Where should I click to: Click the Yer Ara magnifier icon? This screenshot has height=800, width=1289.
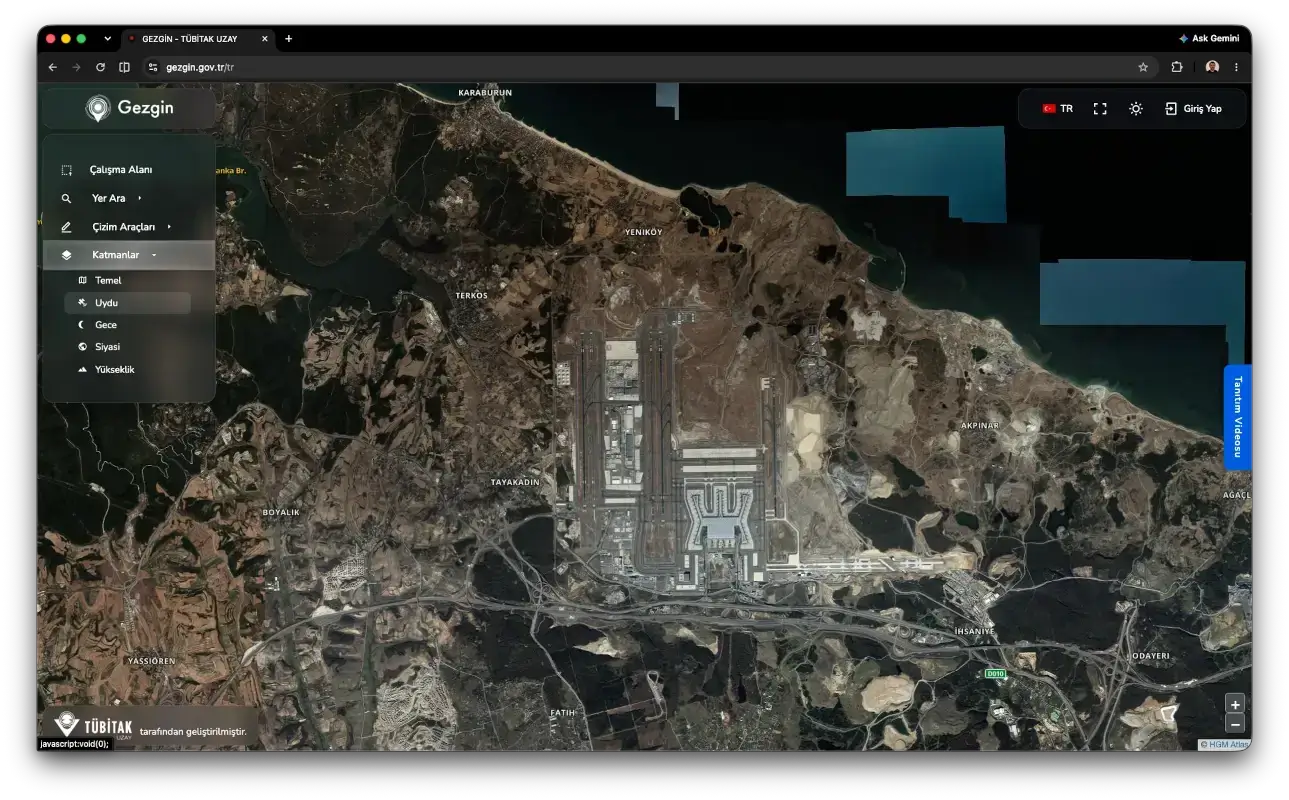click(66, 199)
